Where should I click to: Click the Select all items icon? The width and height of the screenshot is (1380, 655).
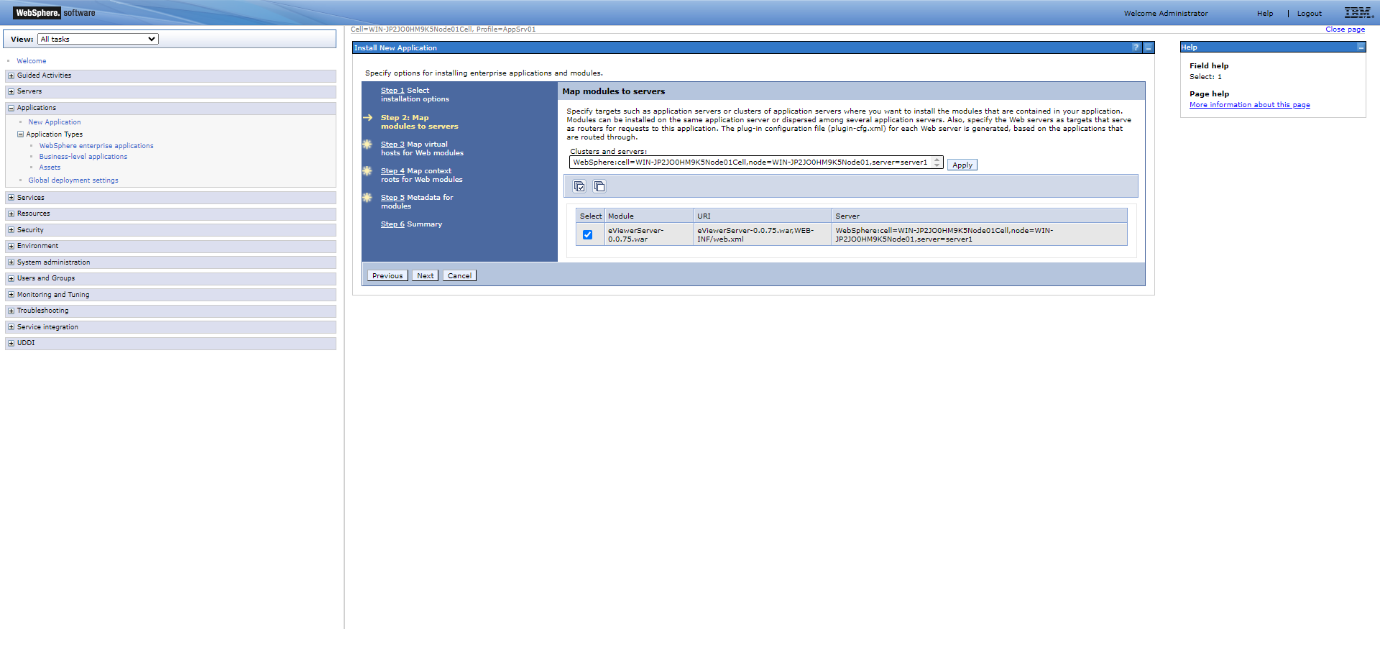click(x=577, y=186)
